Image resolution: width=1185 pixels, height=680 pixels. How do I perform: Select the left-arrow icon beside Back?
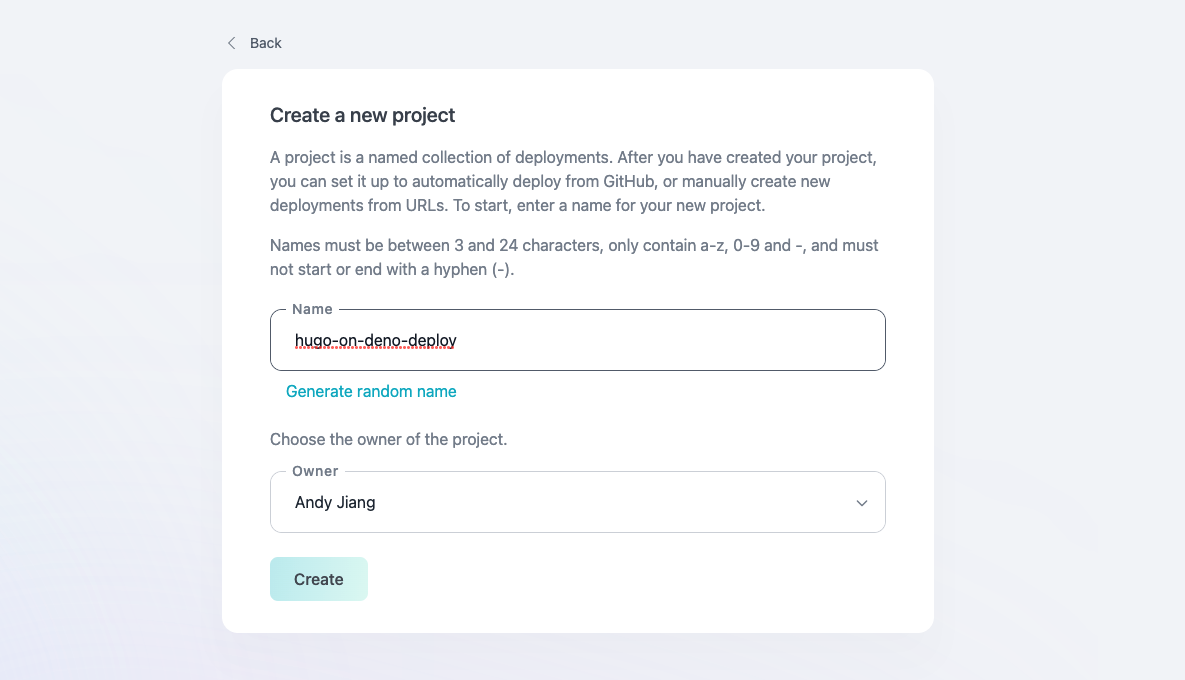coord(231,43)
